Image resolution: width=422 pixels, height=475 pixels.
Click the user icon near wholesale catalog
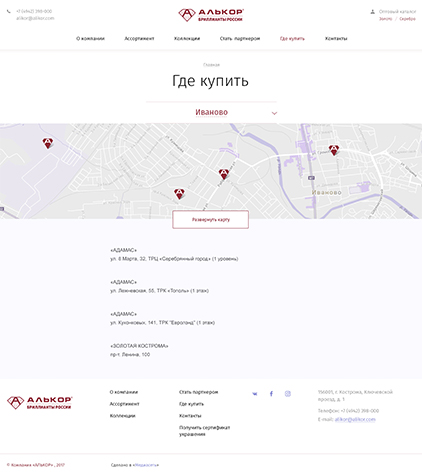tap(373, 12)
